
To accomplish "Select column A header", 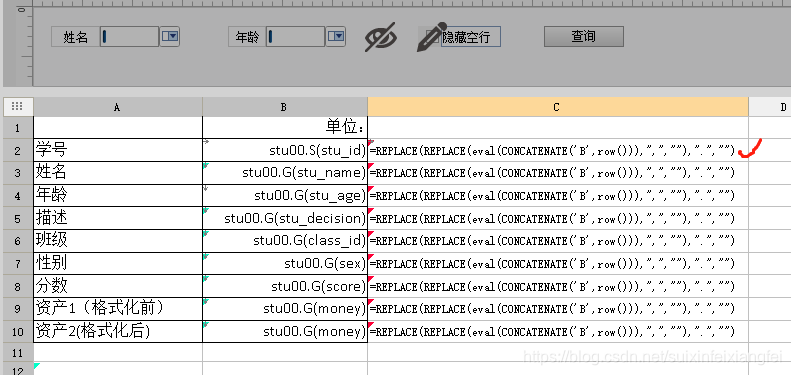I will 118,107.
